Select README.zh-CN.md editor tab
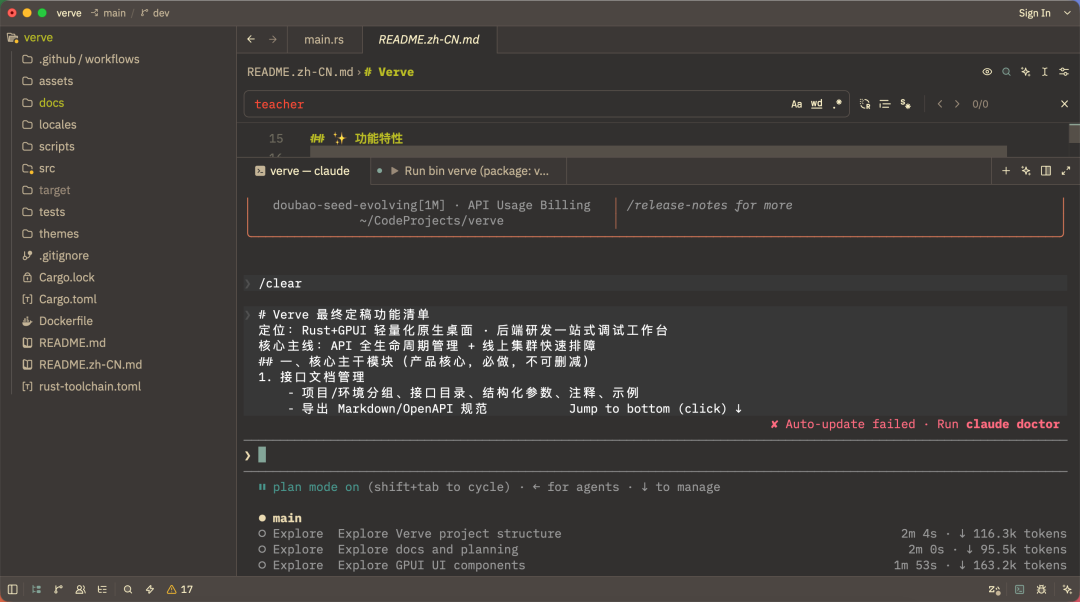The height and width of the screenshot is (602, 1080). click(429, 39)
